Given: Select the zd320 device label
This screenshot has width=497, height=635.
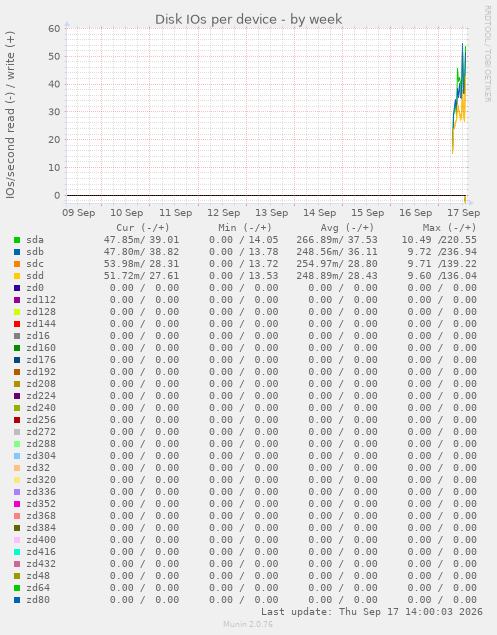Looking at the screenshot, I should point(41,480).
